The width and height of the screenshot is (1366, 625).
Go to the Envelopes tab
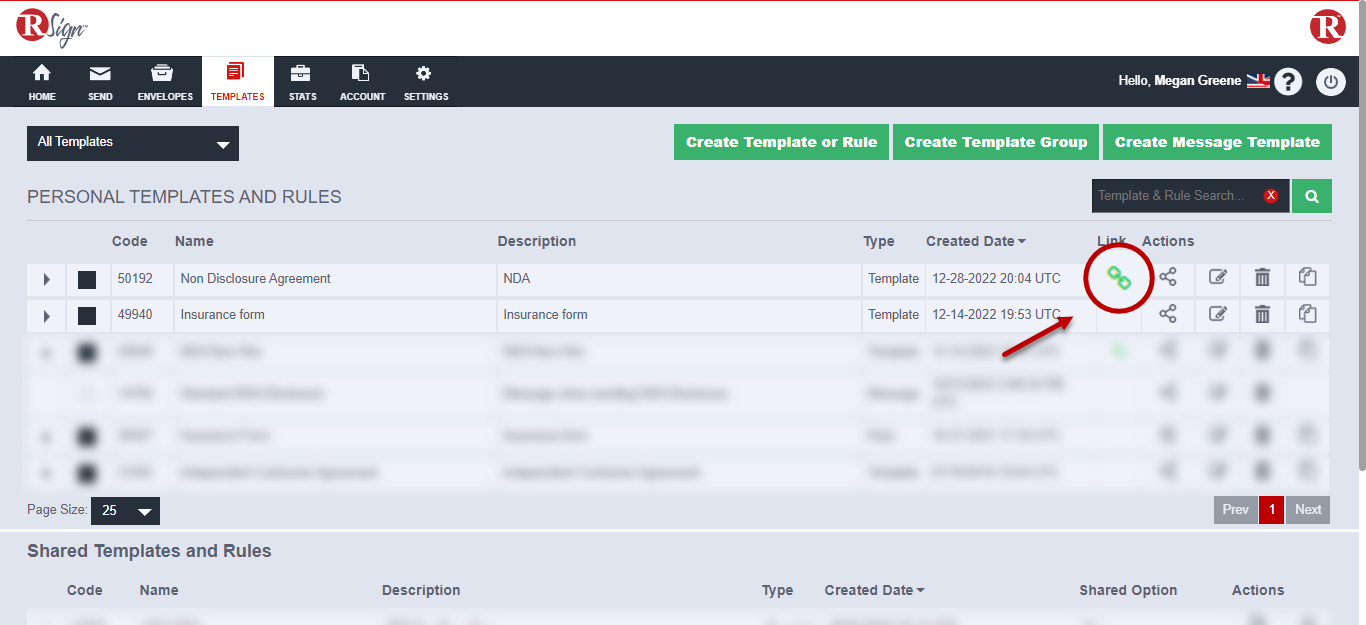click(165, 83)
